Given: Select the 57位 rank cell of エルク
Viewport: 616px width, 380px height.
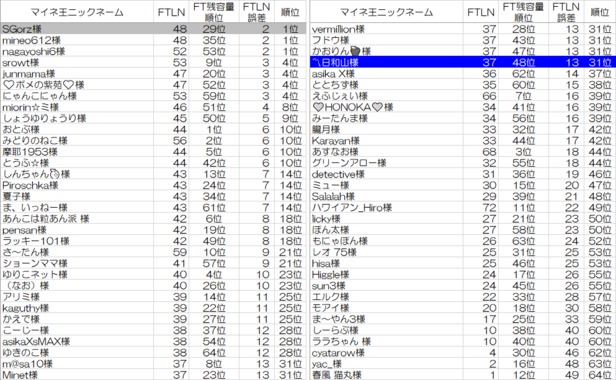Looking at the screenshot, I should click(600, 297).
